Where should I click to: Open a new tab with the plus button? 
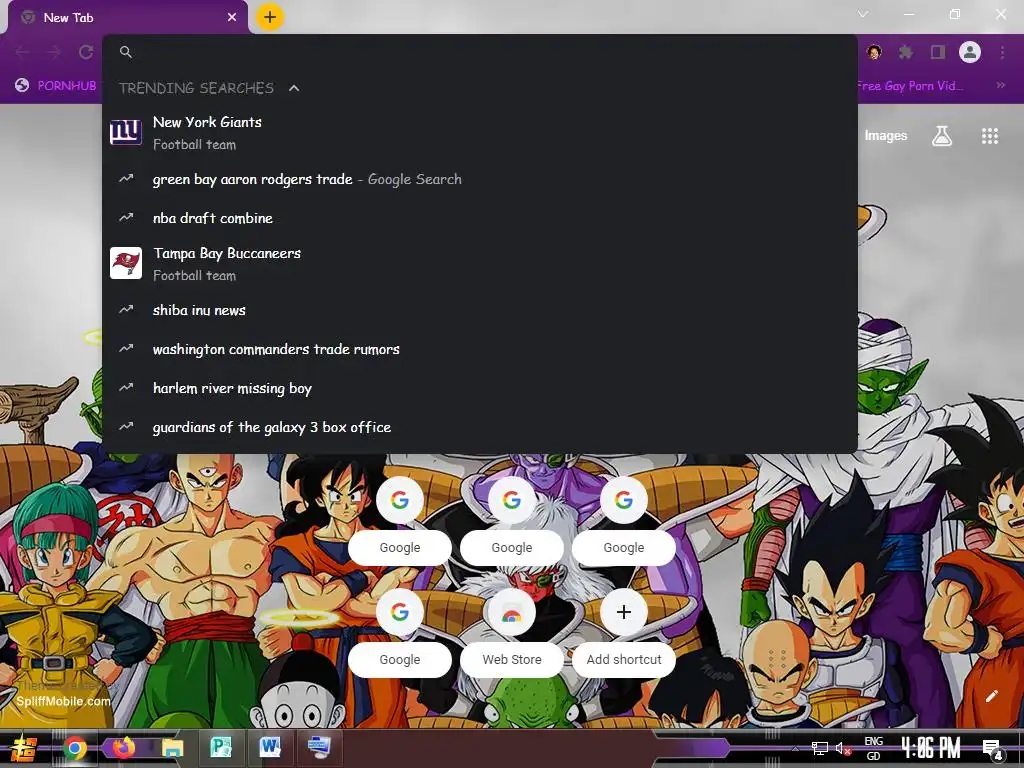coord(270,17)
